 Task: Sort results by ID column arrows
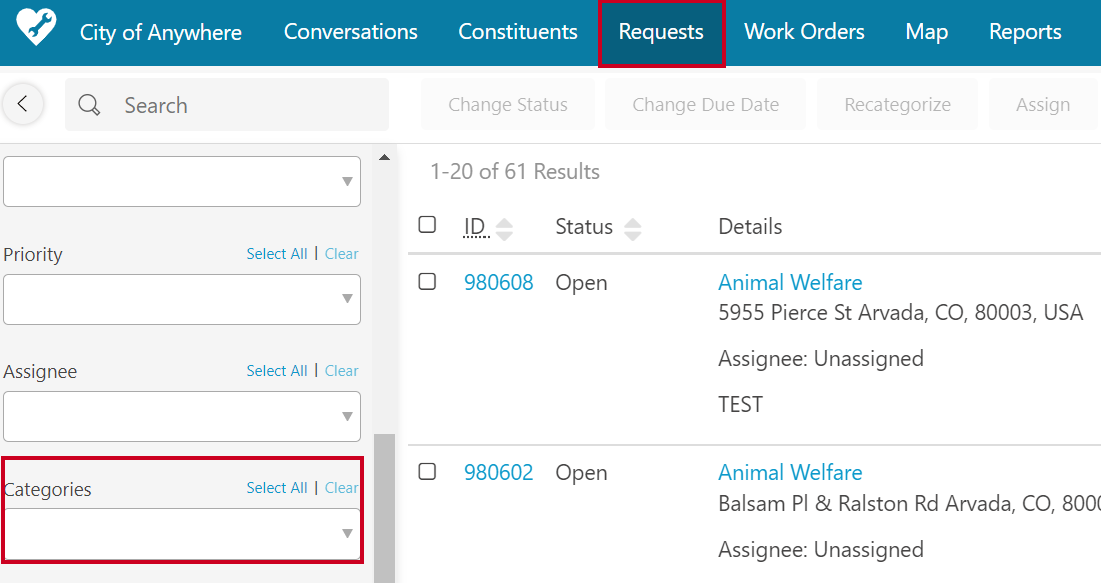[x=504, y=229]
